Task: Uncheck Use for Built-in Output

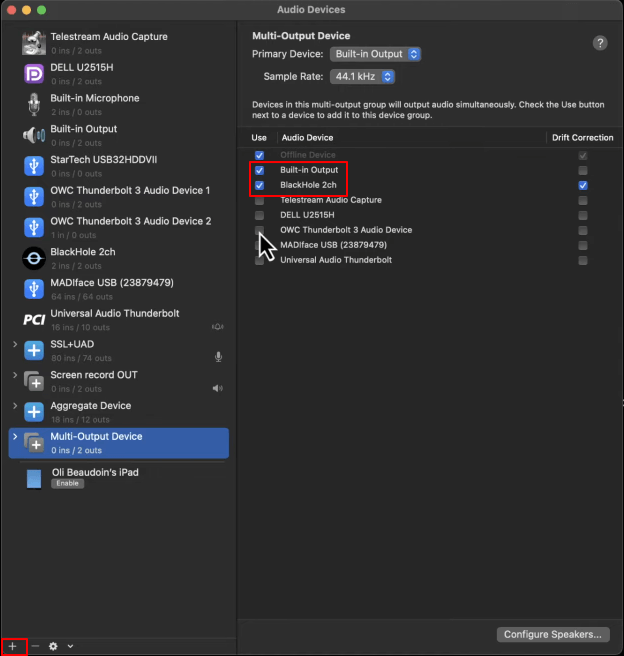Action: tap(260, 171)
